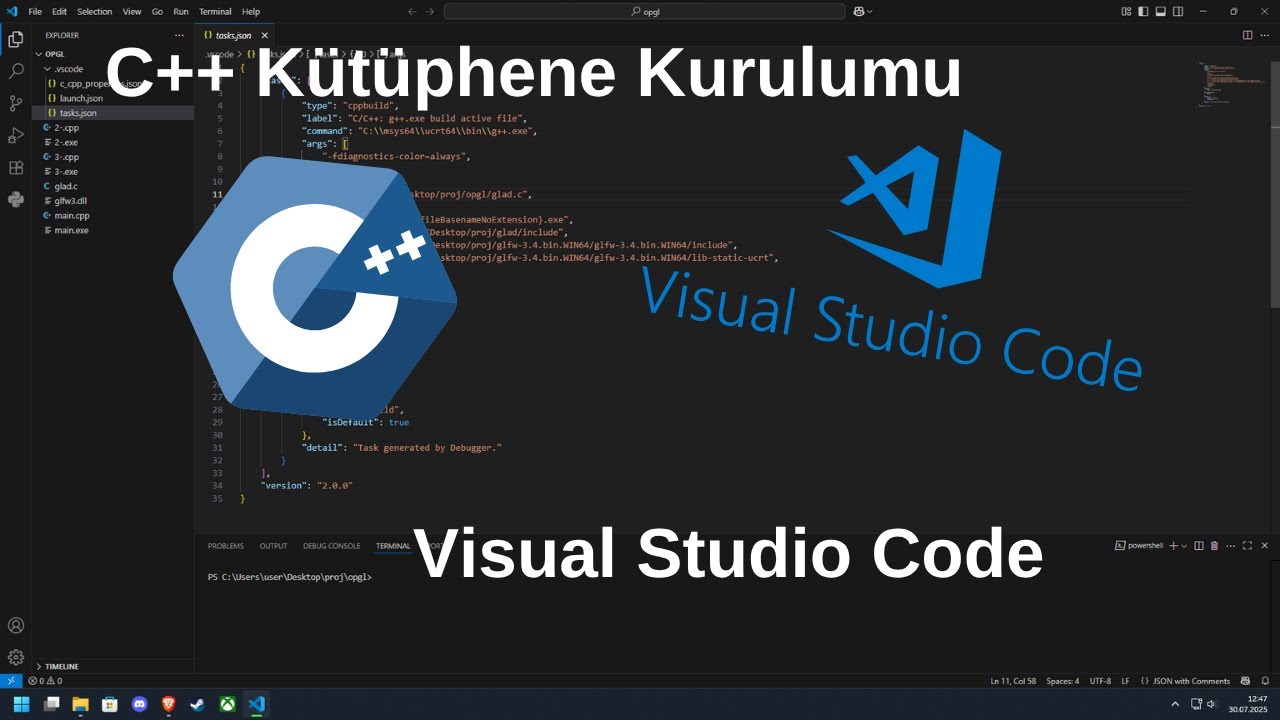The height and width of the screenshot is (720, 1280).
Task: Open the View menu
Action: coord(132,11)
